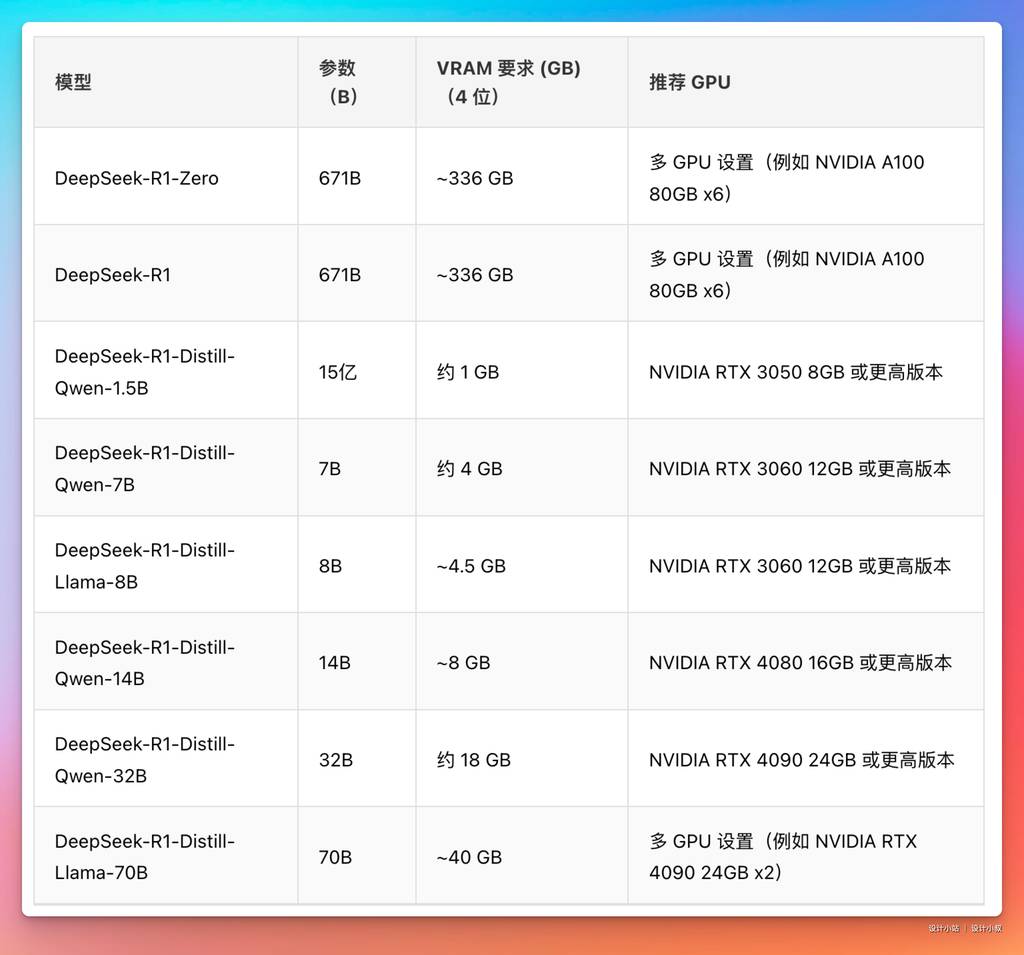Click the DeepSeek-R1-Distill-Qwen-7B model cell
The height and width of the screenshot is (955, 1024).
click(x=145, y=469)
